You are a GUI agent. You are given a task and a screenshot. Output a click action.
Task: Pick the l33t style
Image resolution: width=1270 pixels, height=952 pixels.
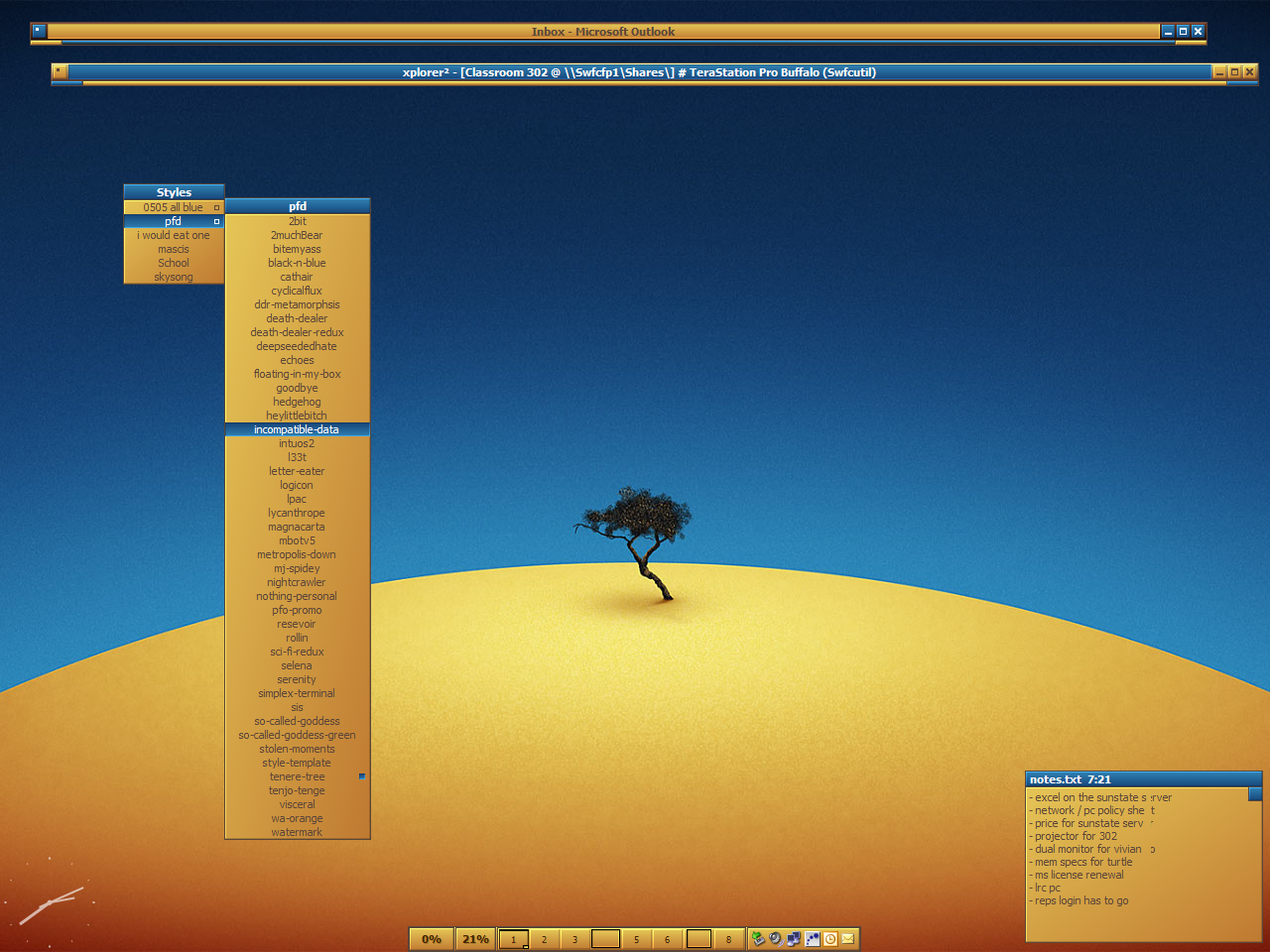coord(298,457)
